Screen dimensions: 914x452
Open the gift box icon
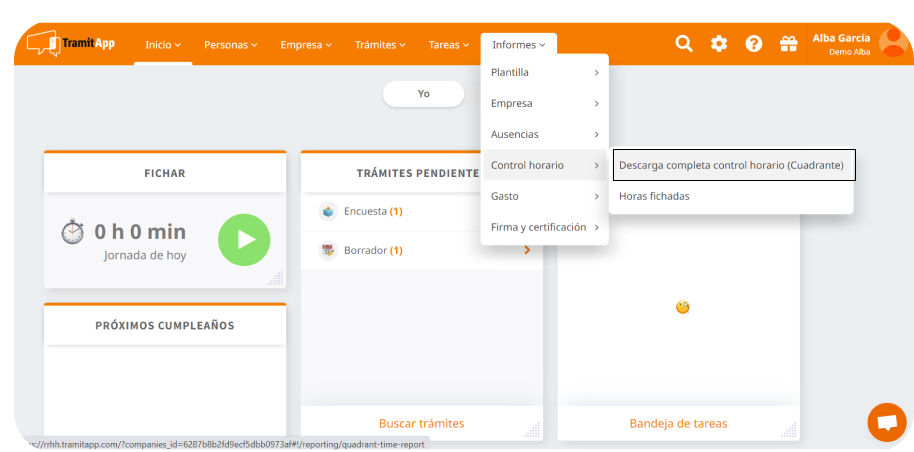point(788,44)
